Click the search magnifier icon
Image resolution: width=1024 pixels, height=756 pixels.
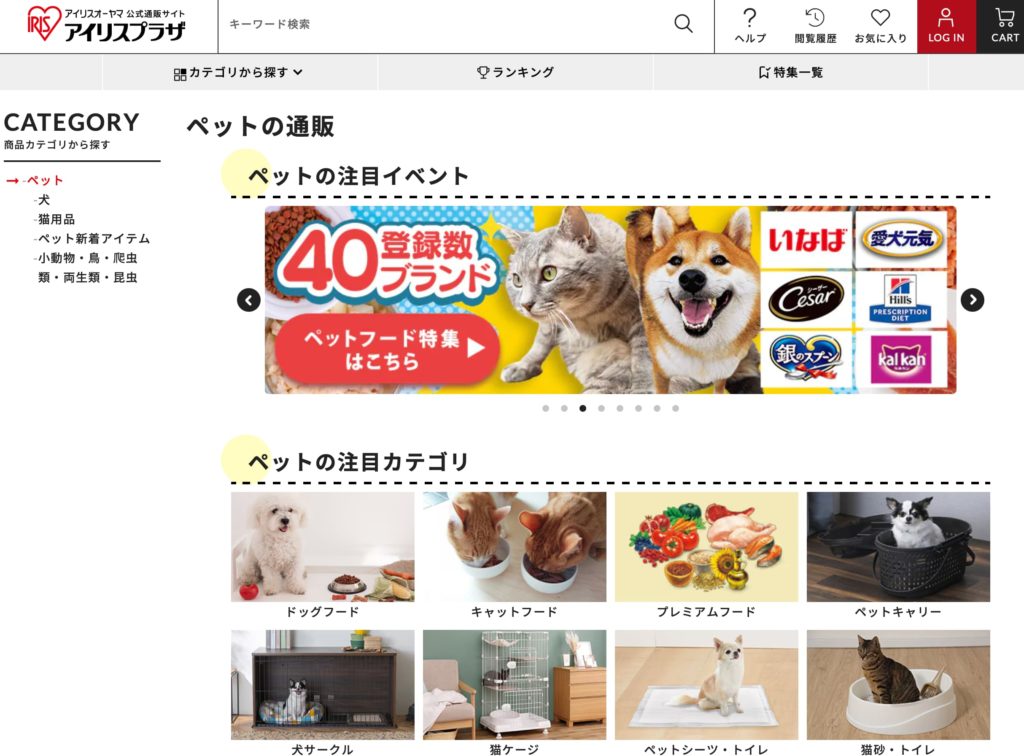[x=683, y=24]
